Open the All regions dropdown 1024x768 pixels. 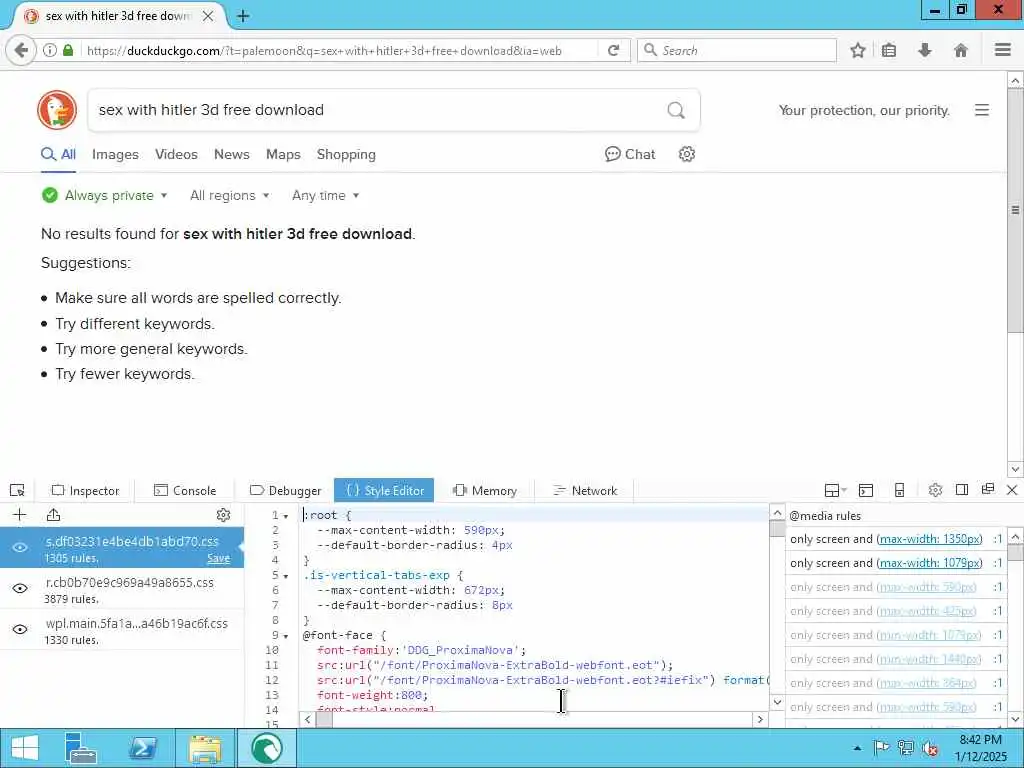229,195
